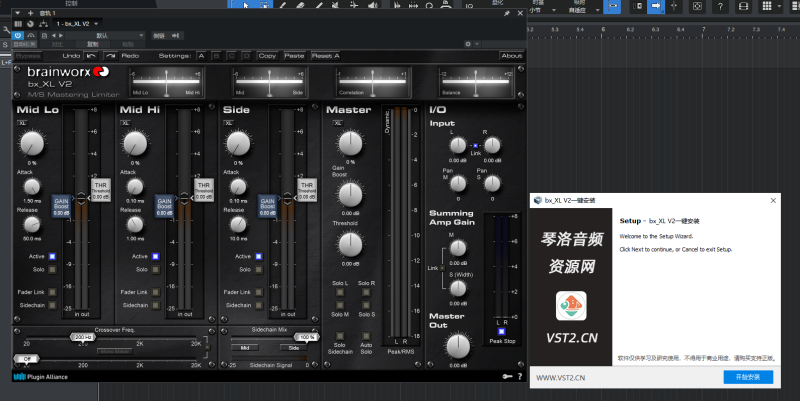Click the plugin power bypass icon

(x=19, y=35)
